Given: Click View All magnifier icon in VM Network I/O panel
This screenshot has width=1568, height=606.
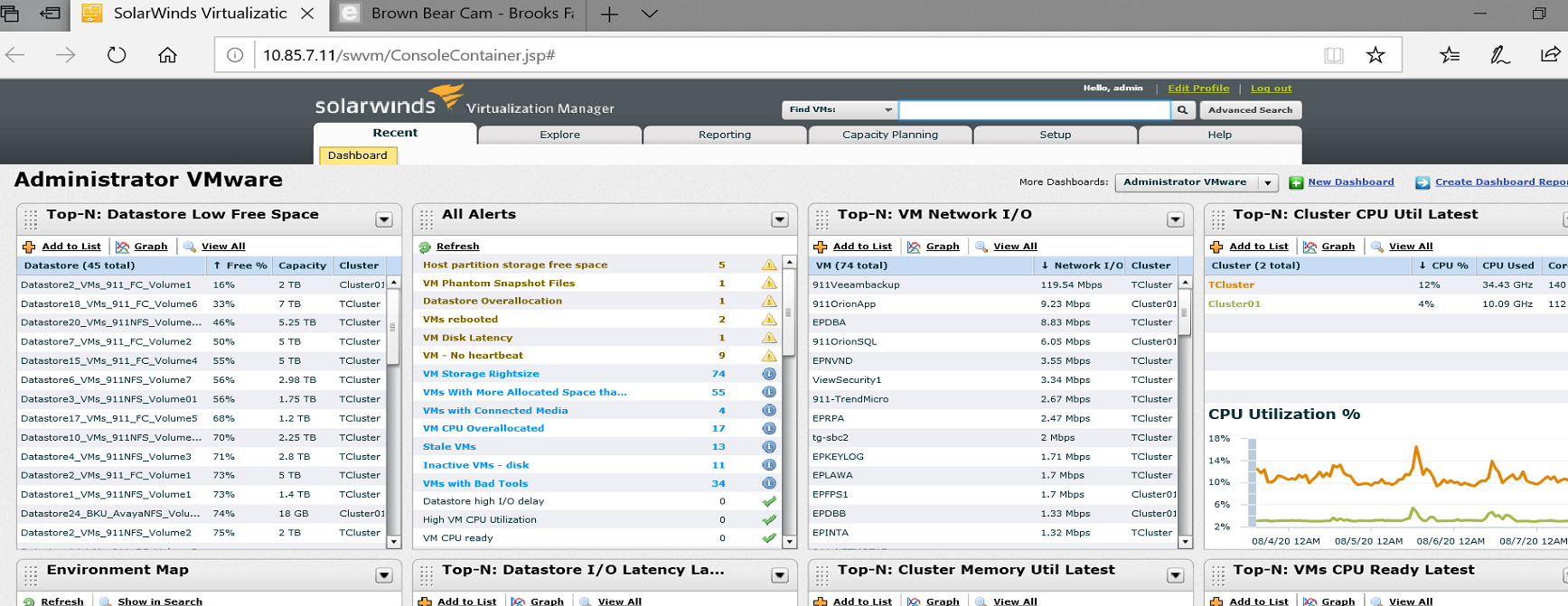Looking at the screenshot, I should click(981, 247).
